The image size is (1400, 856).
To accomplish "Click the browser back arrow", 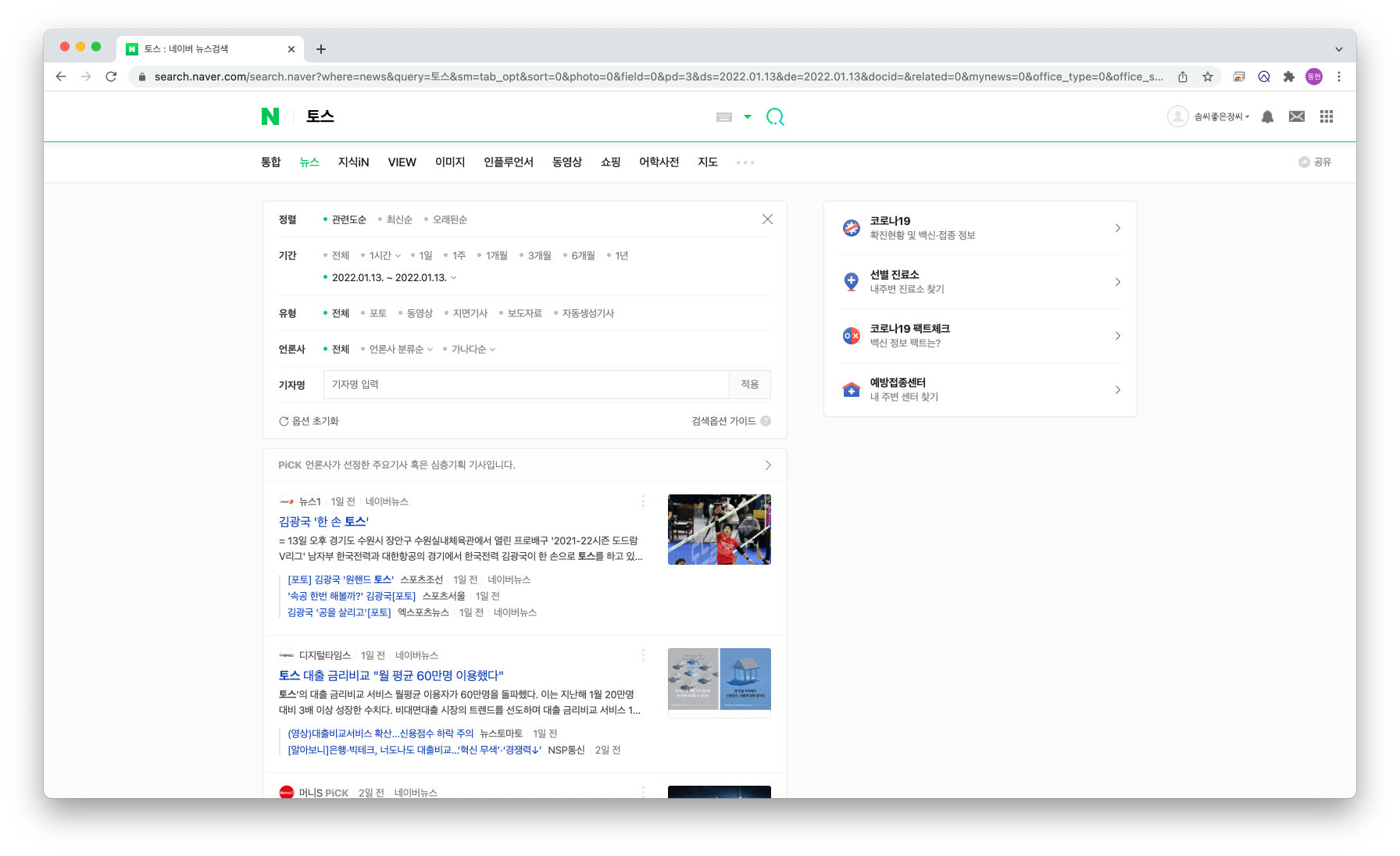I will tap(61, 77).
